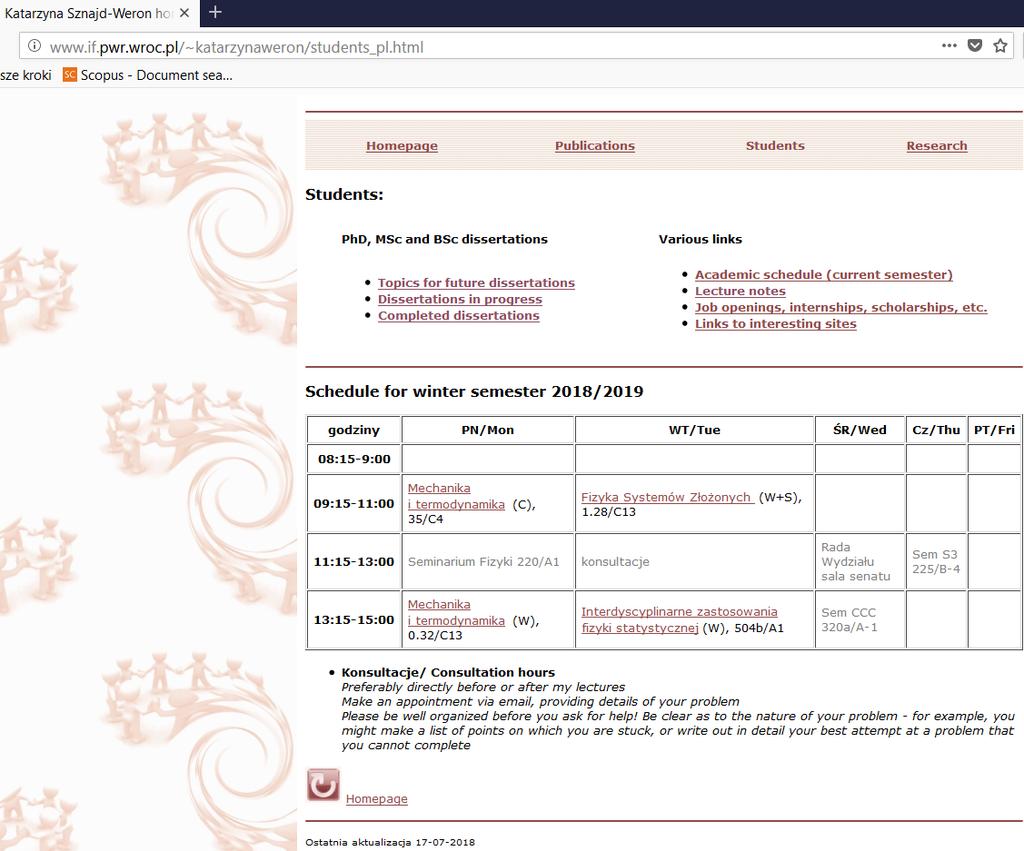Go to the Publications menu item
Image resolution: width=1024 pixels, height=851 pixels.
[x=594, y=146]
